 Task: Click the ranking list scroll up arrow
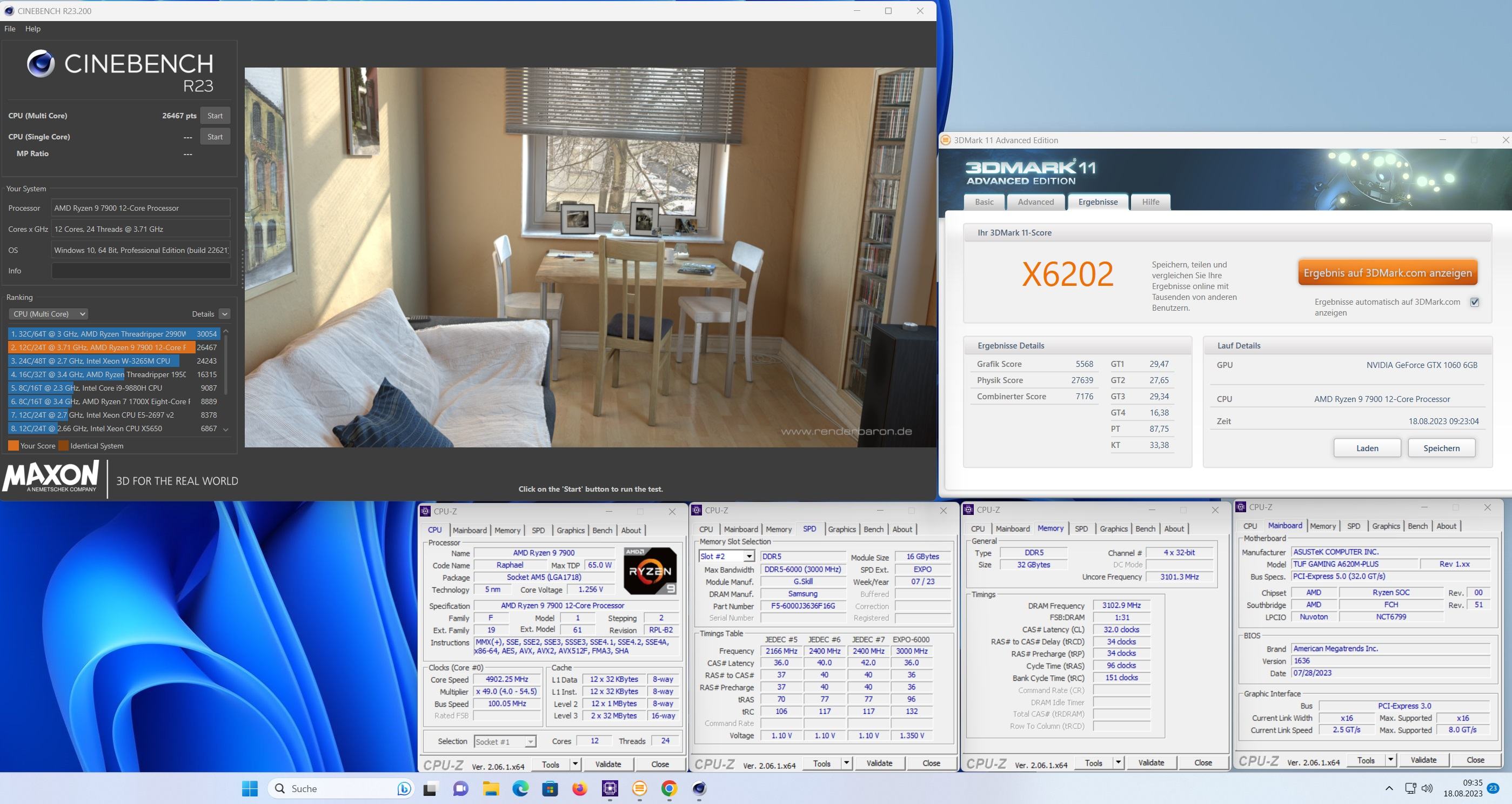225,332
